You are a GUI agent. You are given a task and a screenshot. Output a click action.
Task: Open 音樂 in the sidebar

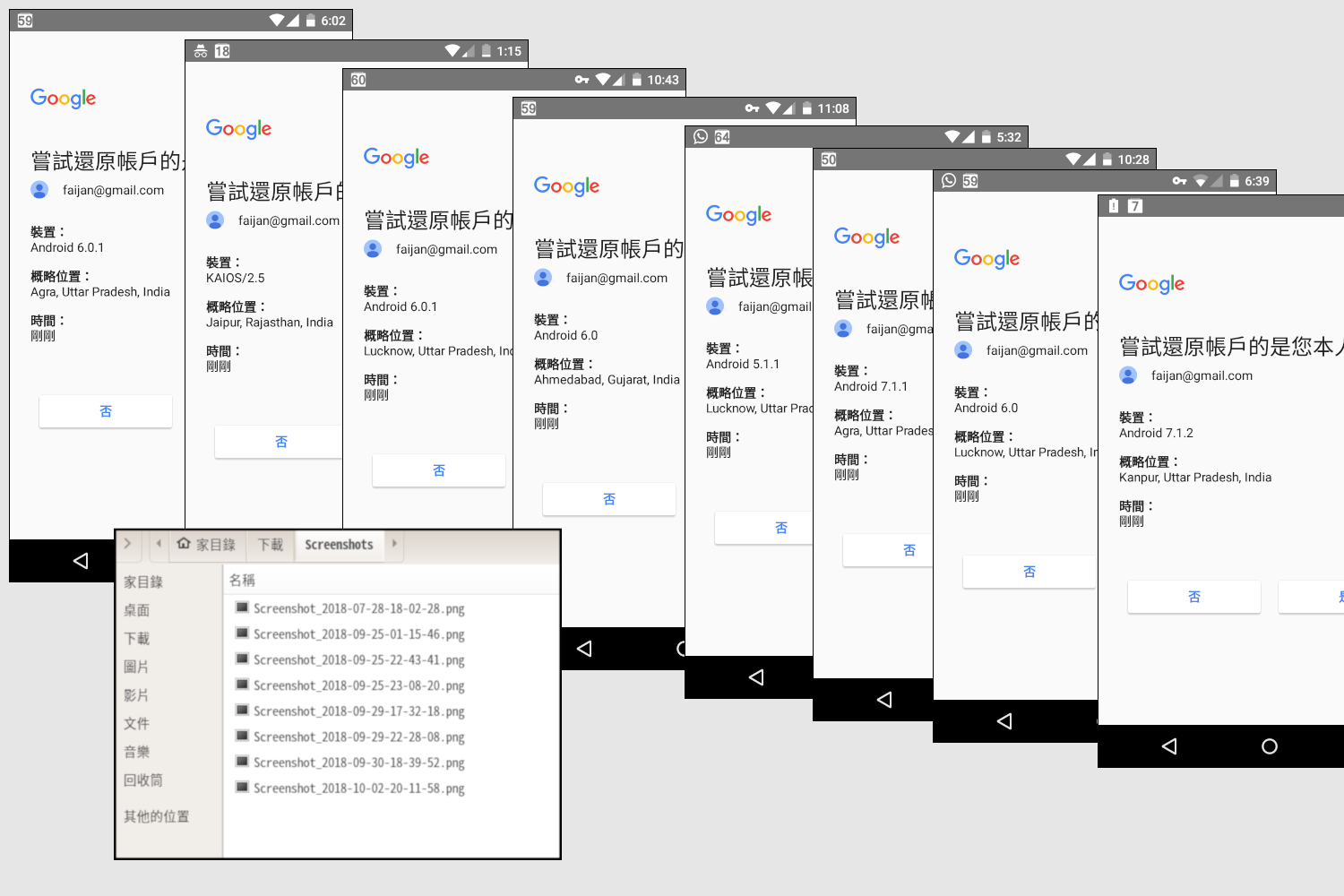coord(137,753)
